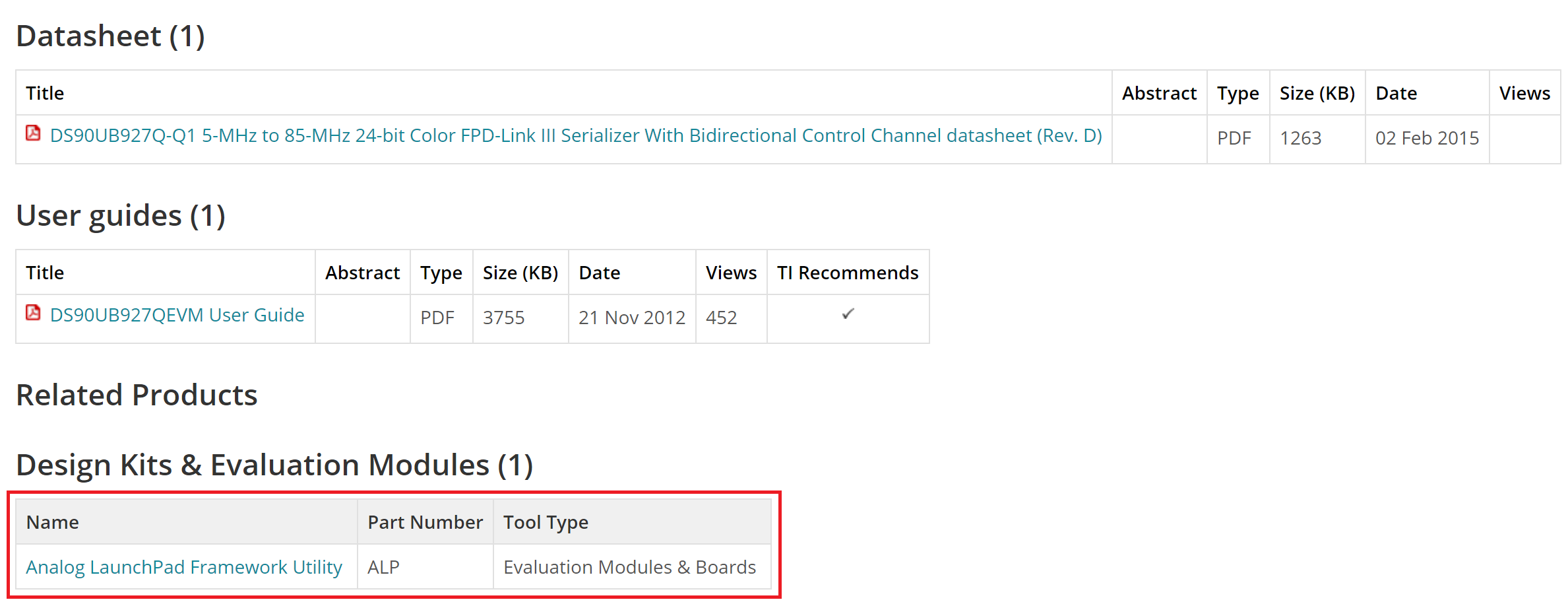This screenshot has width=1568, height=608.
Task: Click the Tool Type column header
Action: pos(632,522)
